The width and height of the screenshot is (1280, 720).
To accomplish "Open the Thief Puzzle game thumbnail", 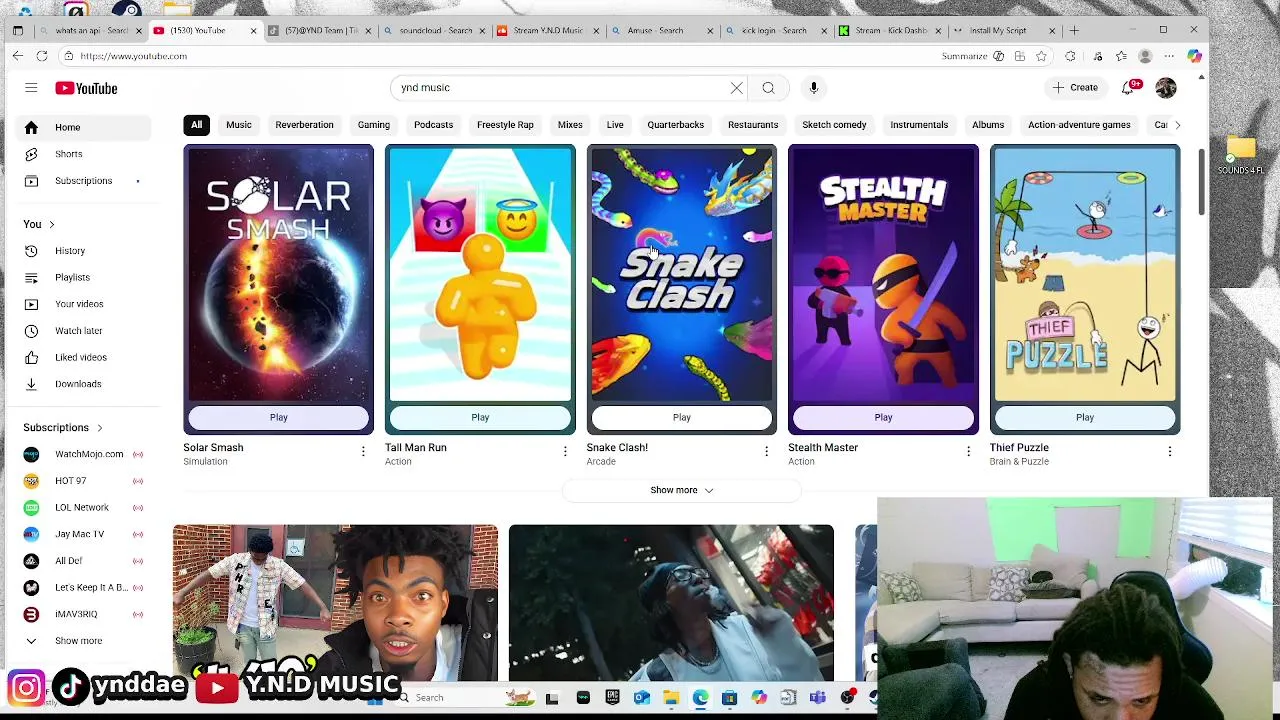I will [1085, 274].
